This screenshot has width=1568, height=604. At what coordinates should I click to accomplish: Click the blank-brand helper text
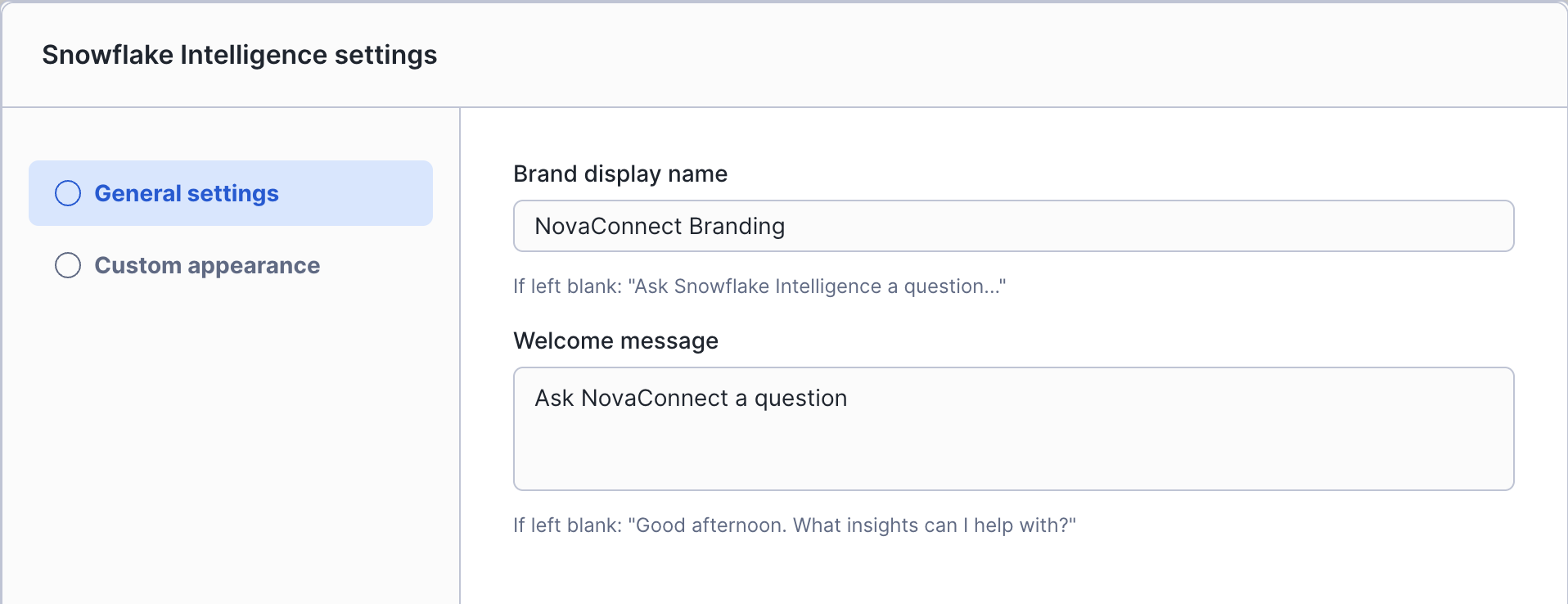pyautogui.click(x=759, y=286)
